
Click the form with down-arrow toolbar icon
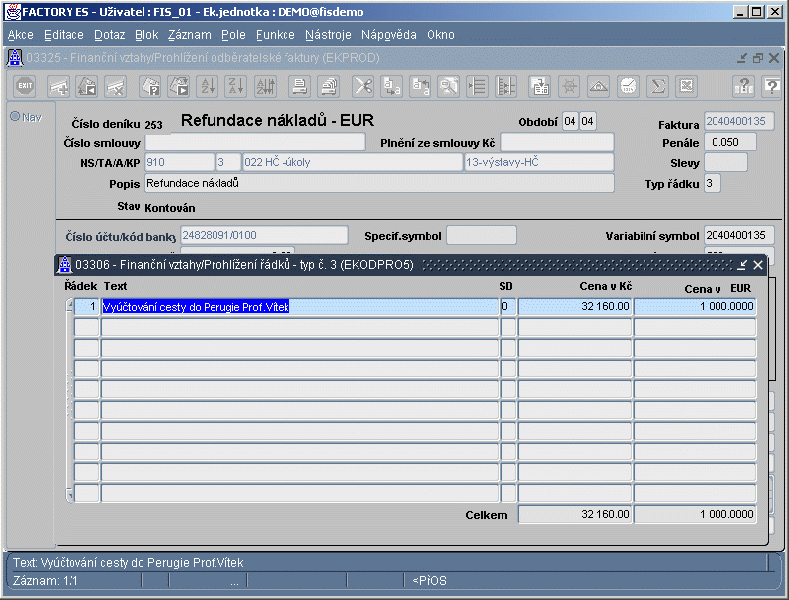tap(540, 86)
